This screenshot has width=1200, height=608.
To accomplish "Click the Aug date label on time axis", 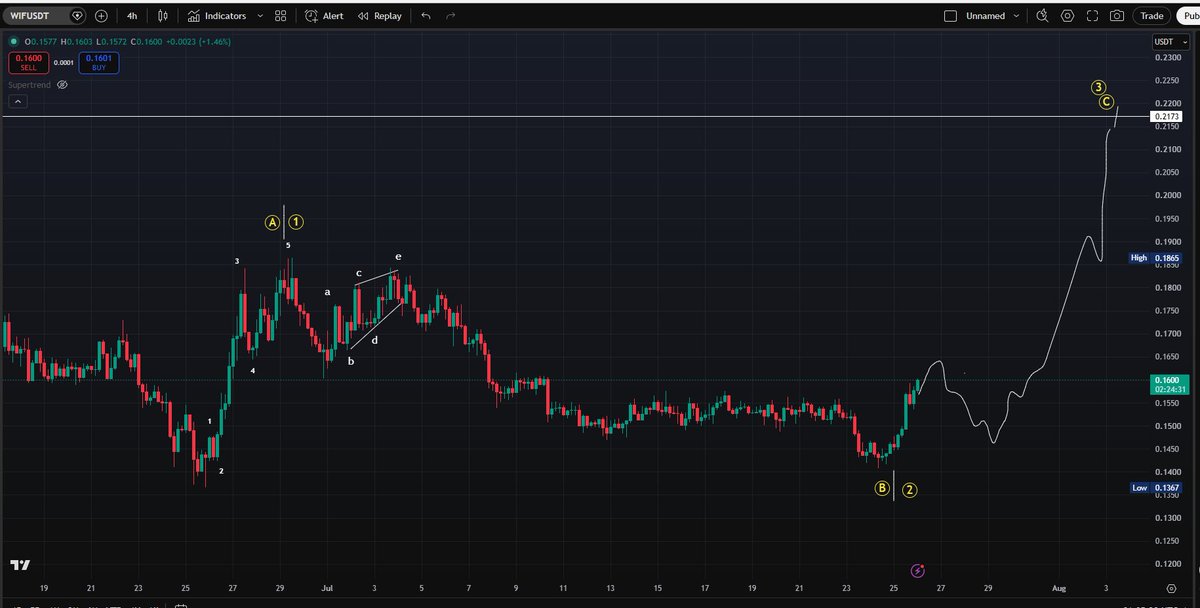I will point(1058,589).
